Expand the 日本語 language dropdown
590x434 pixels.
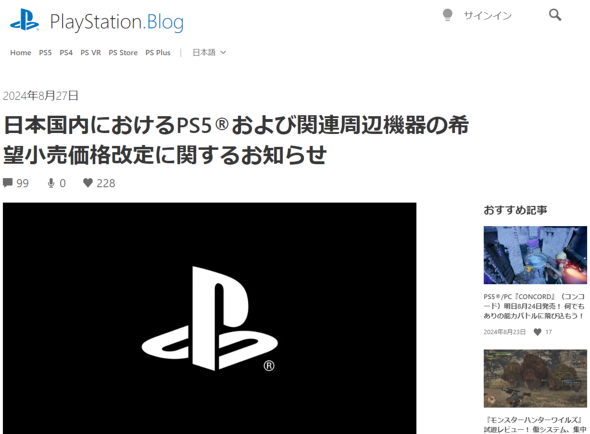click(x=209, y=52)
